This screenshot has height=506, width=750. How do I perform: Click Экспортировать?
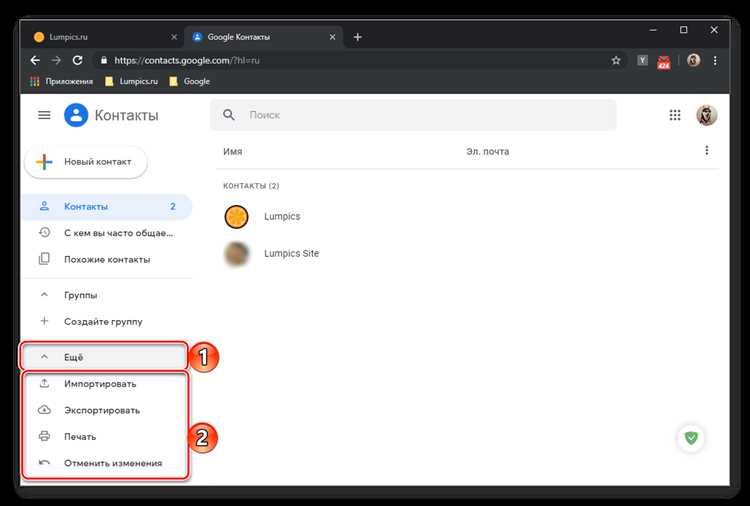coord(105,410)
